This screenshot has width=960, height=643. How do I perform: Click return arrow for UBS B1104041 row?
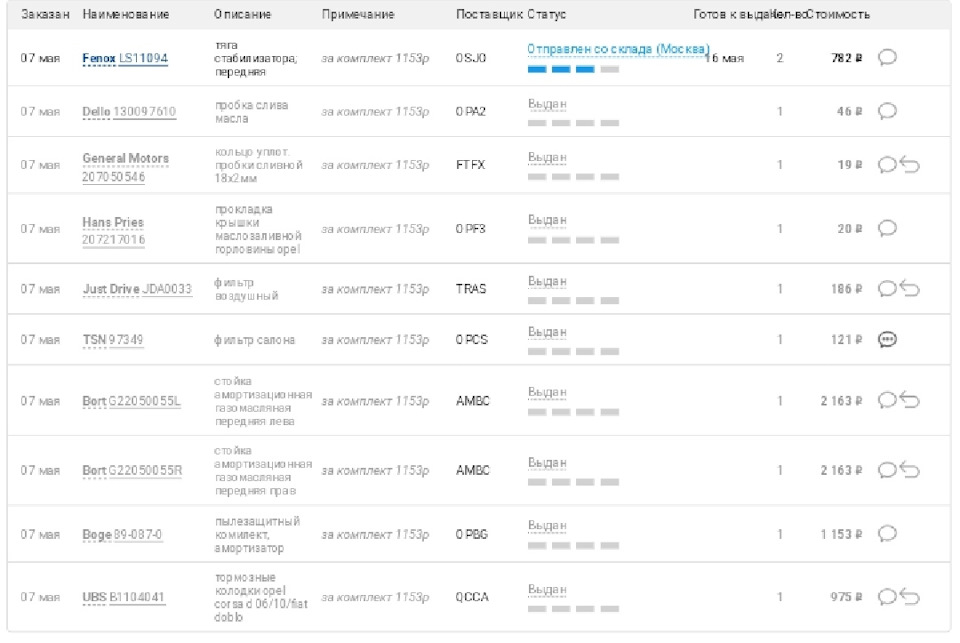tap(910, 597)
